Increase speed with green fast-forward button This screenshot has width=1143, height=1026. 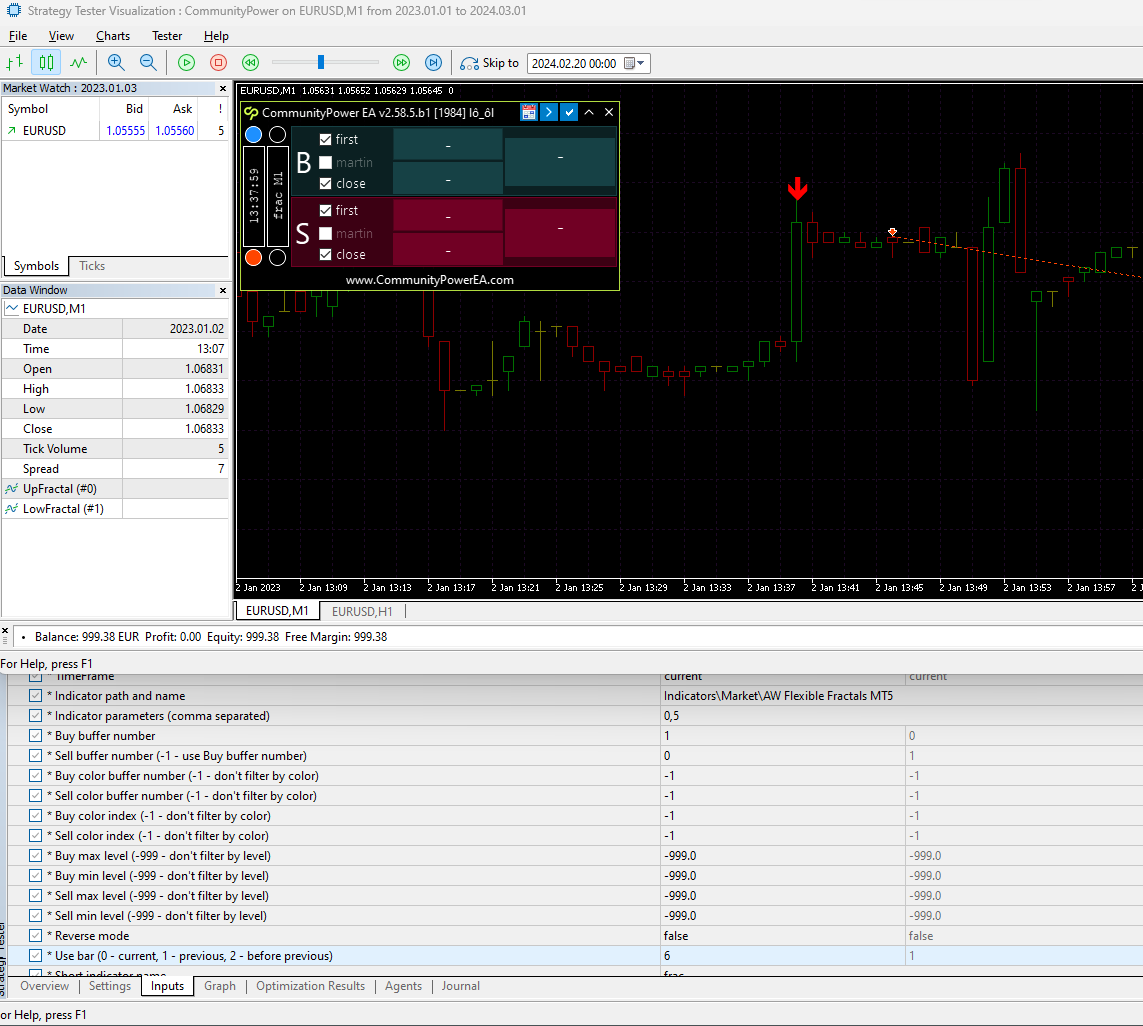click(402, 63)
